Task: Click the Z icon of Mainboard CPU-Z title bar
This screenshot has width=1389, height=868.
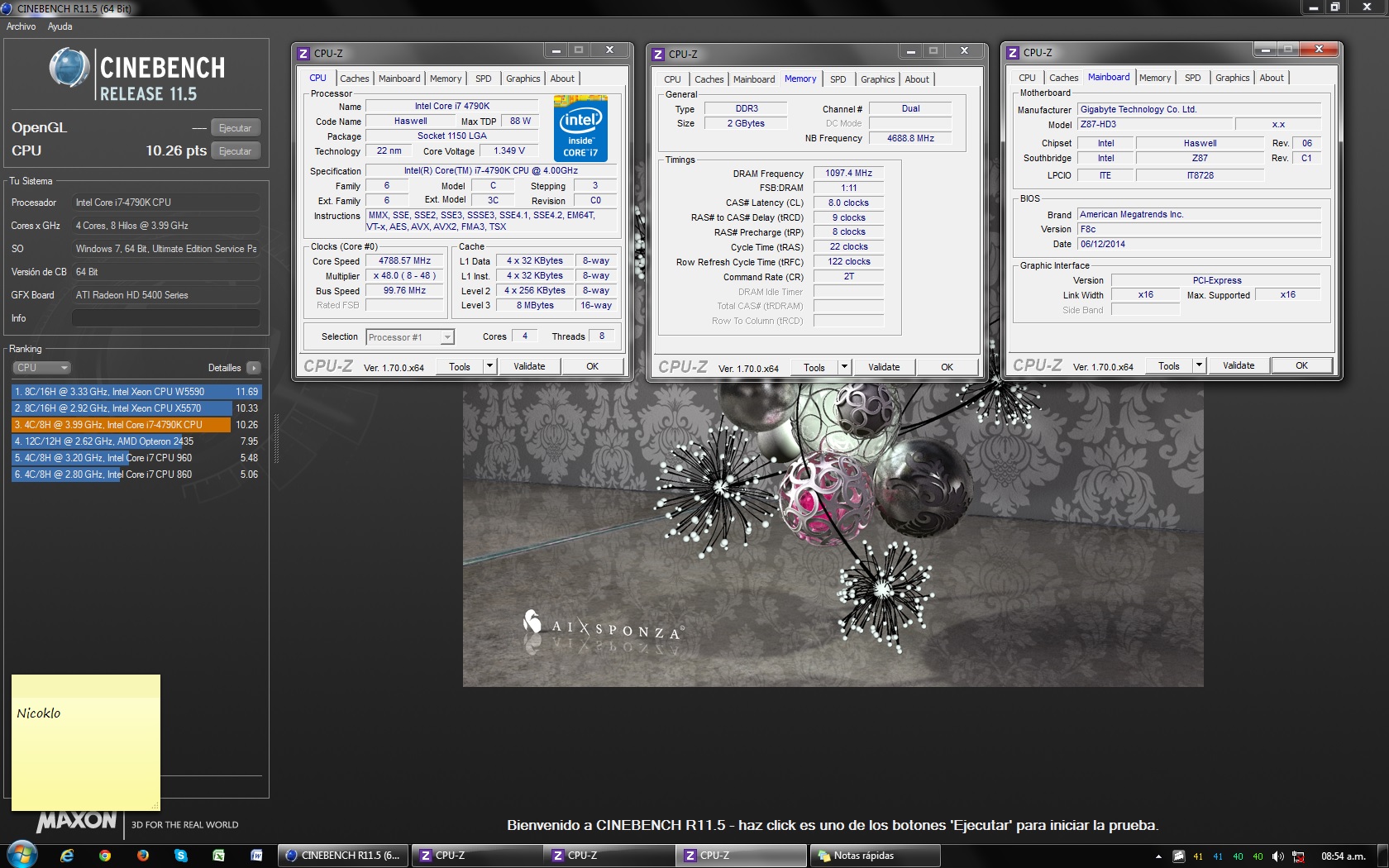Action: click(x=1013, y=52)
